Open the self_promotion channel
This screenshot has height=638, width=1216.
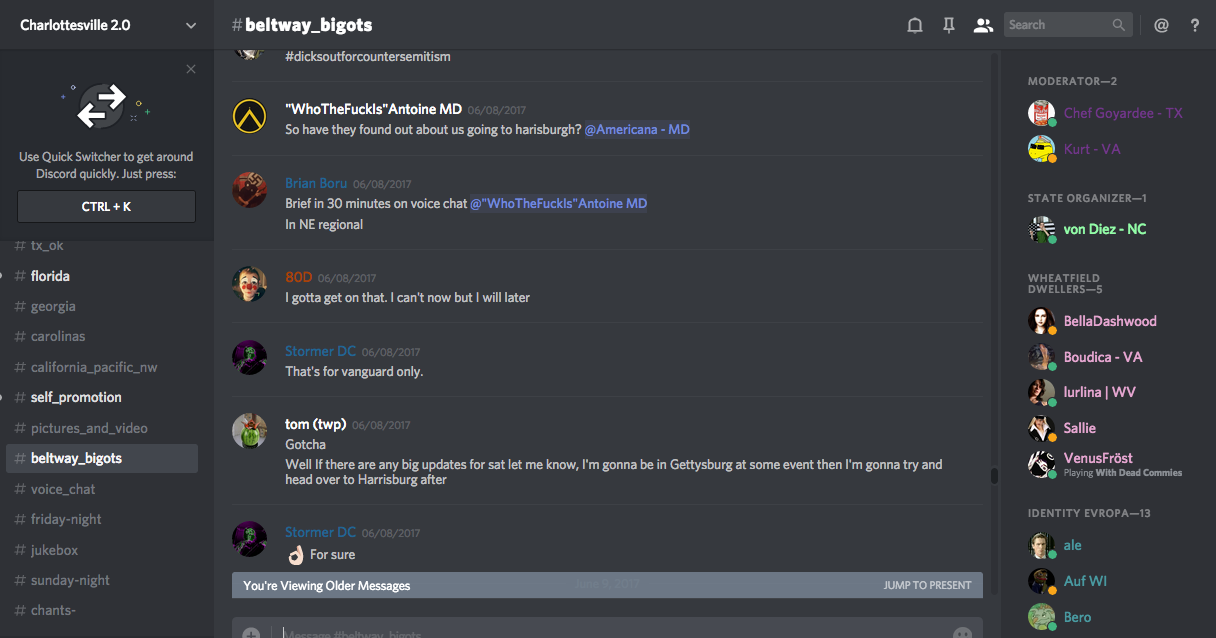pyautogui.click(x=76, y=397)
